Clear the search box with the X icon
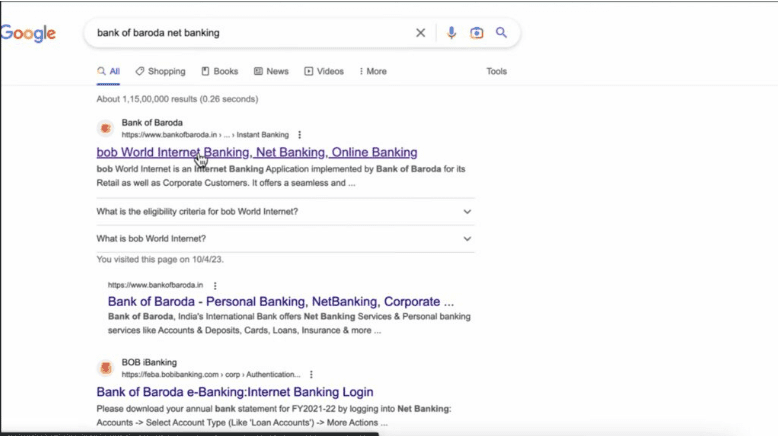This screenshot has width=778, height=436. point(420,33)
